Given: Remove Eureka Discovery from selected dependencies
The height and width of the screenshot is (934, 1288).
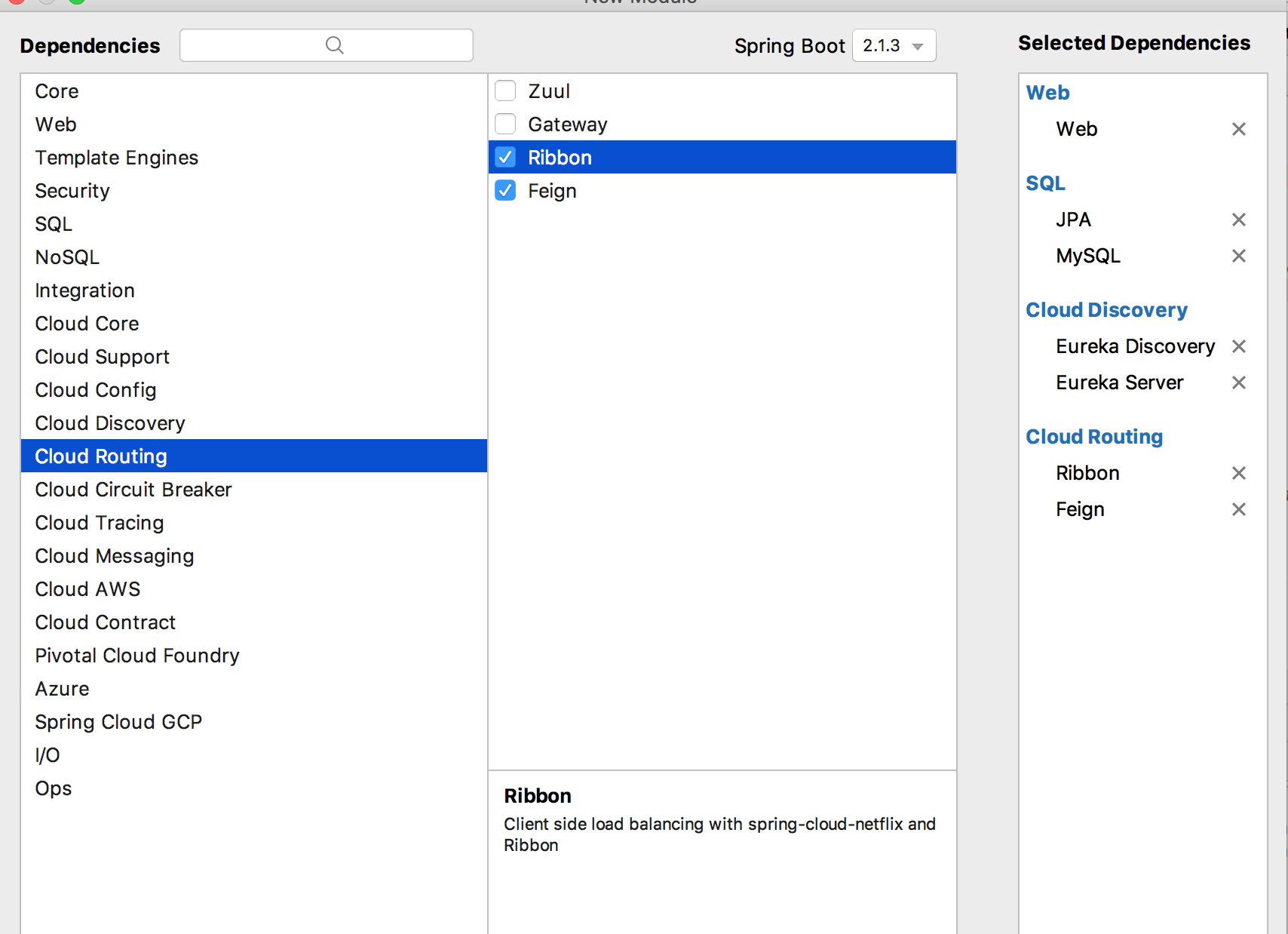Looking at the screenshot, I should pyautogui.click(x=1238, y=346).
